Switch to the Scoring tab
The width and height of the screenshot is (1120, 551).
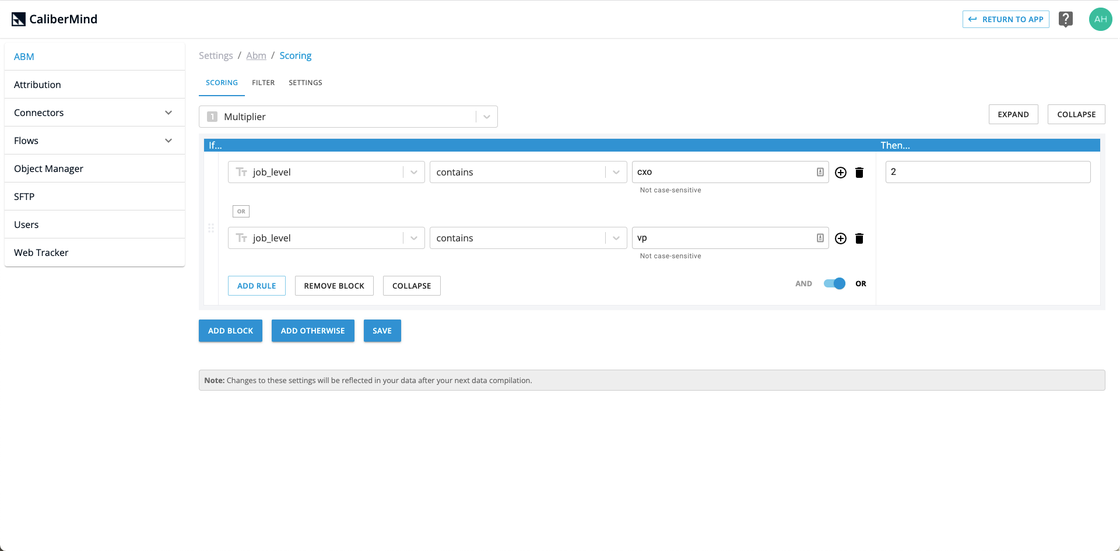click(222, 83)
